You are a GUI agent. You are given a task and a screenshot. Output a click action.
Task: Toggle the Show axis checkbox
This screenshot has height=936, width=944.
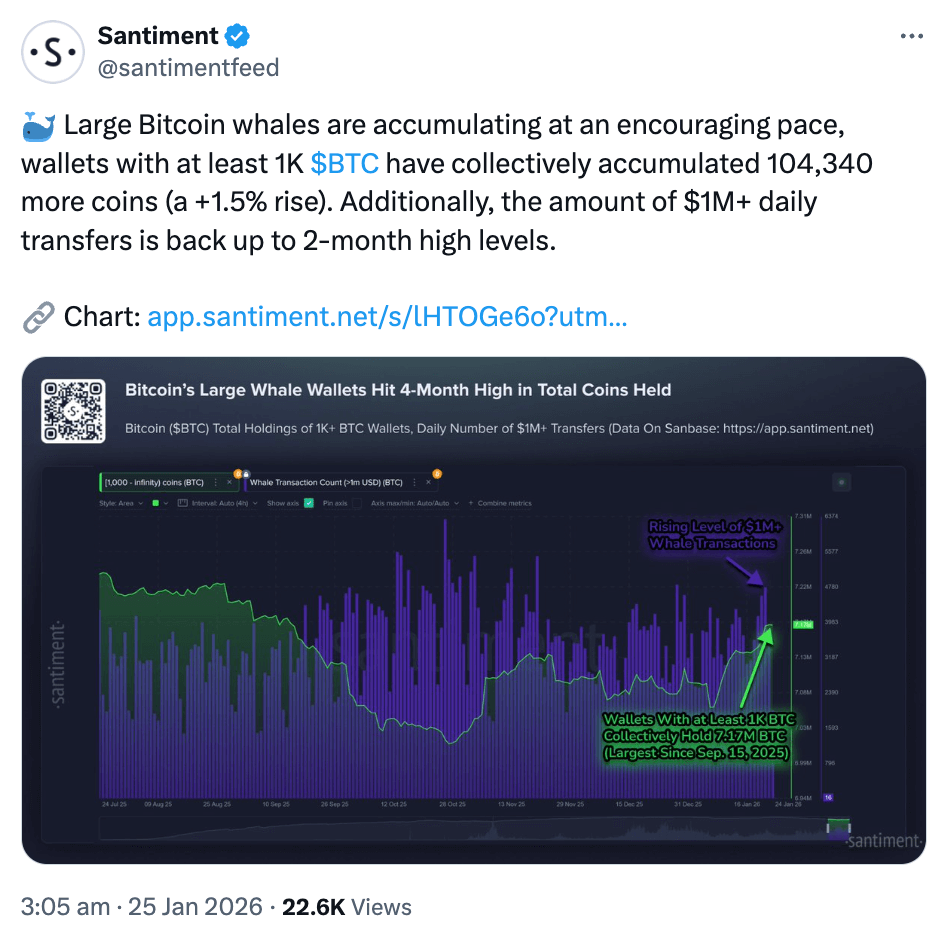[x=309, y=503]
